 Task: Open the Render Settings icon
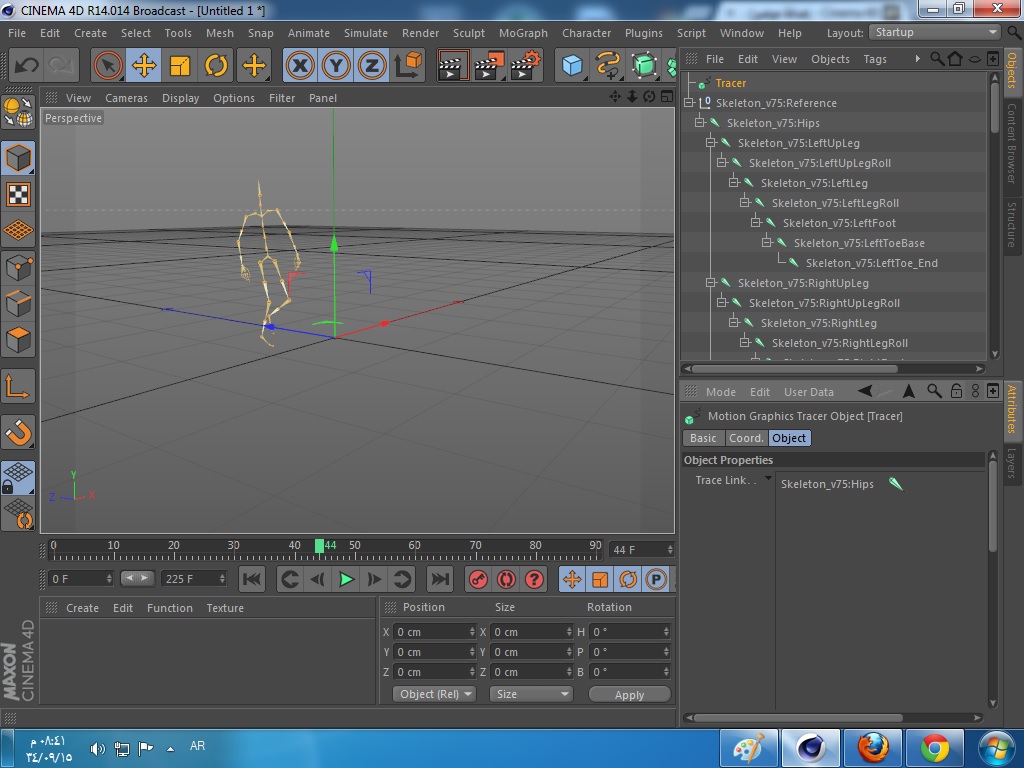click(526, 65)
